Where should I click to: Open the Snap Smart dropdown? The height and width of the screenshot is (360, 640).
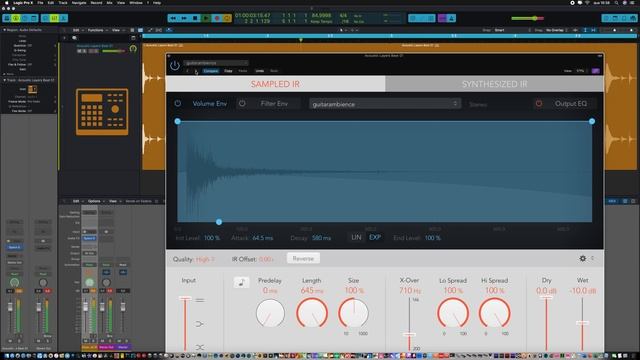tap(512, 30)
